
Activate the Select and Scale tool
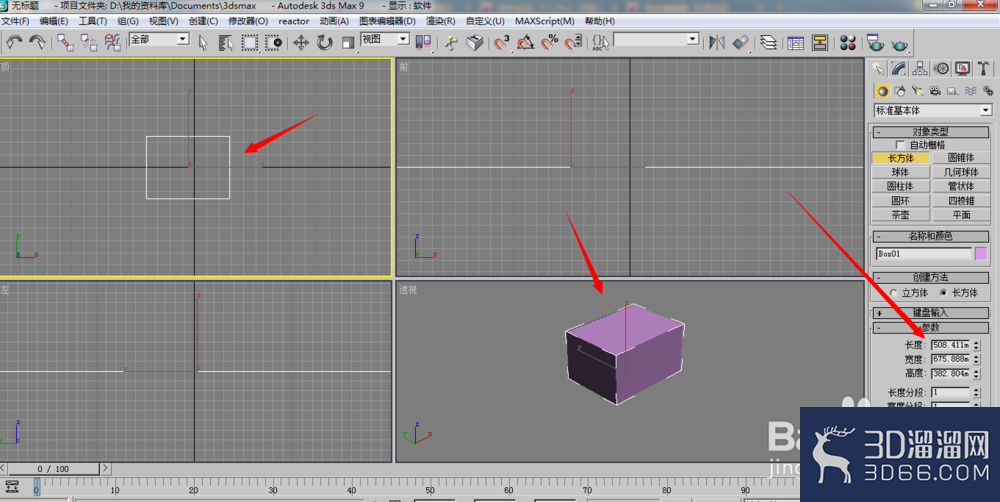(x=348, y=43)
